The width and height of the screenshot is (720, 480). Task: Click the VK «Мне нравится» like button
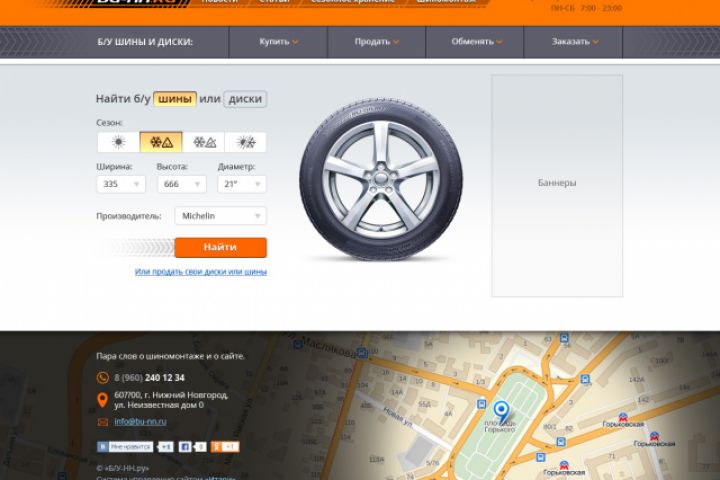(125, 446)
